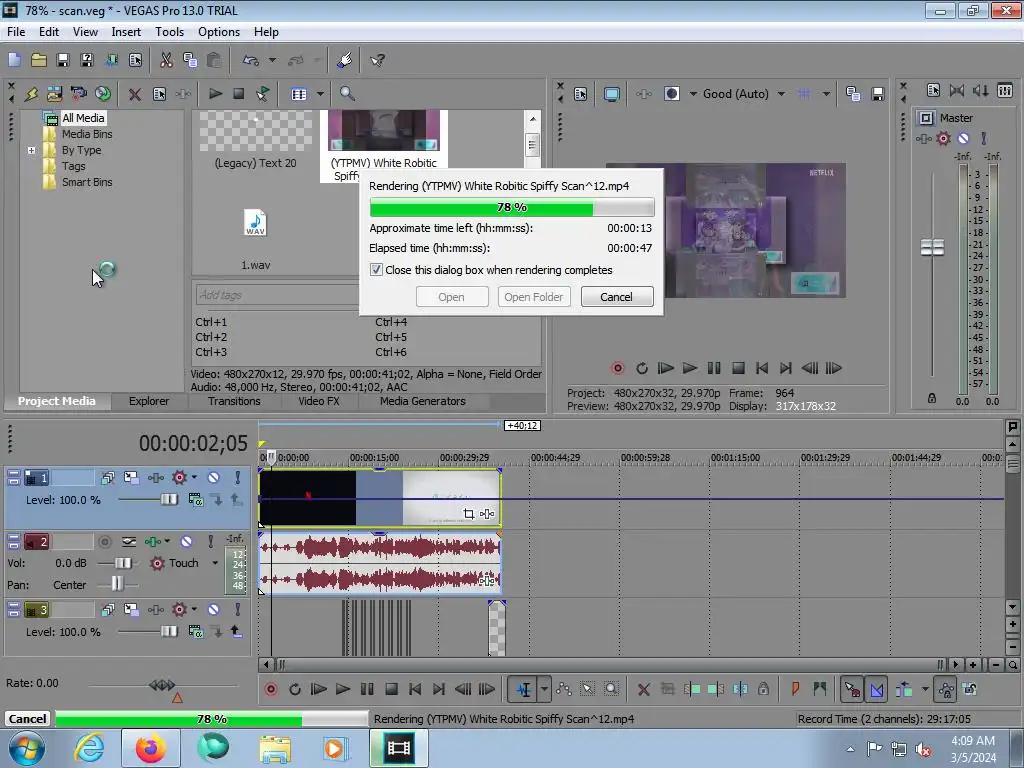Click the timeline transport Record button

pyautogui.click(x=271, y=689)
